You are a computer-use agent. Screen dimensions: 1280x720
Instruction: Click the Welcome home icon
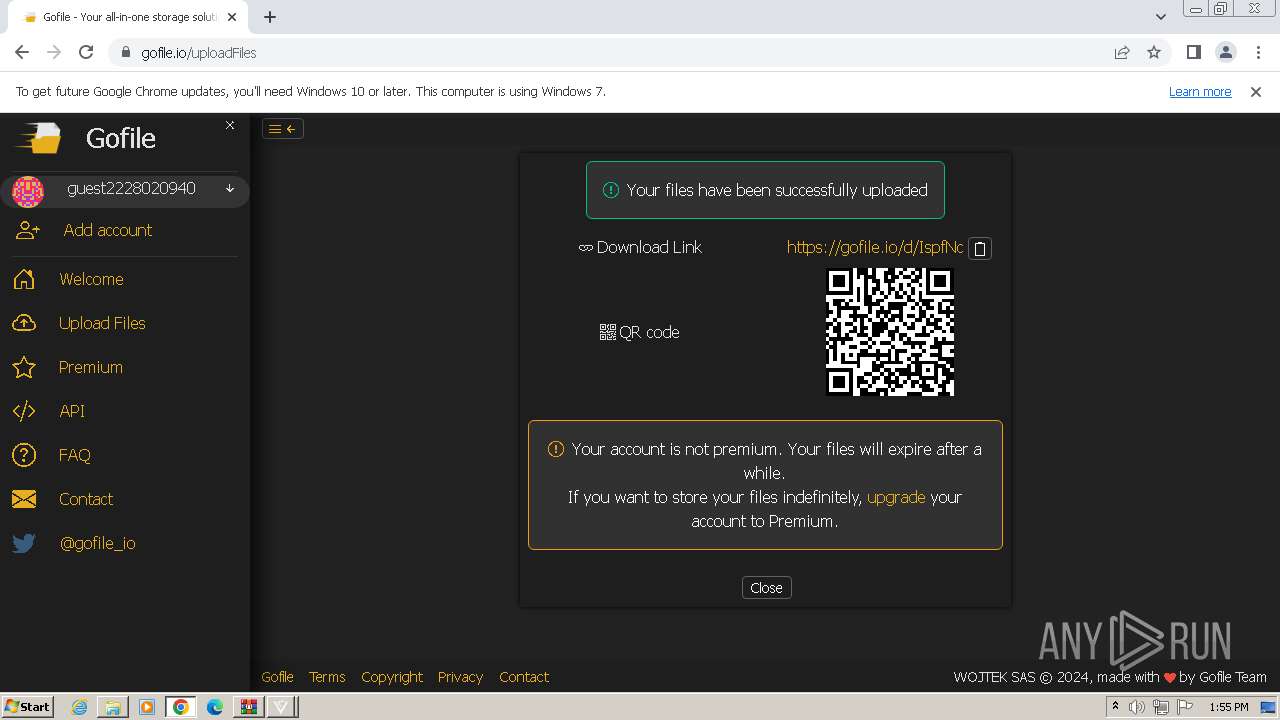(x=24, y=279)
